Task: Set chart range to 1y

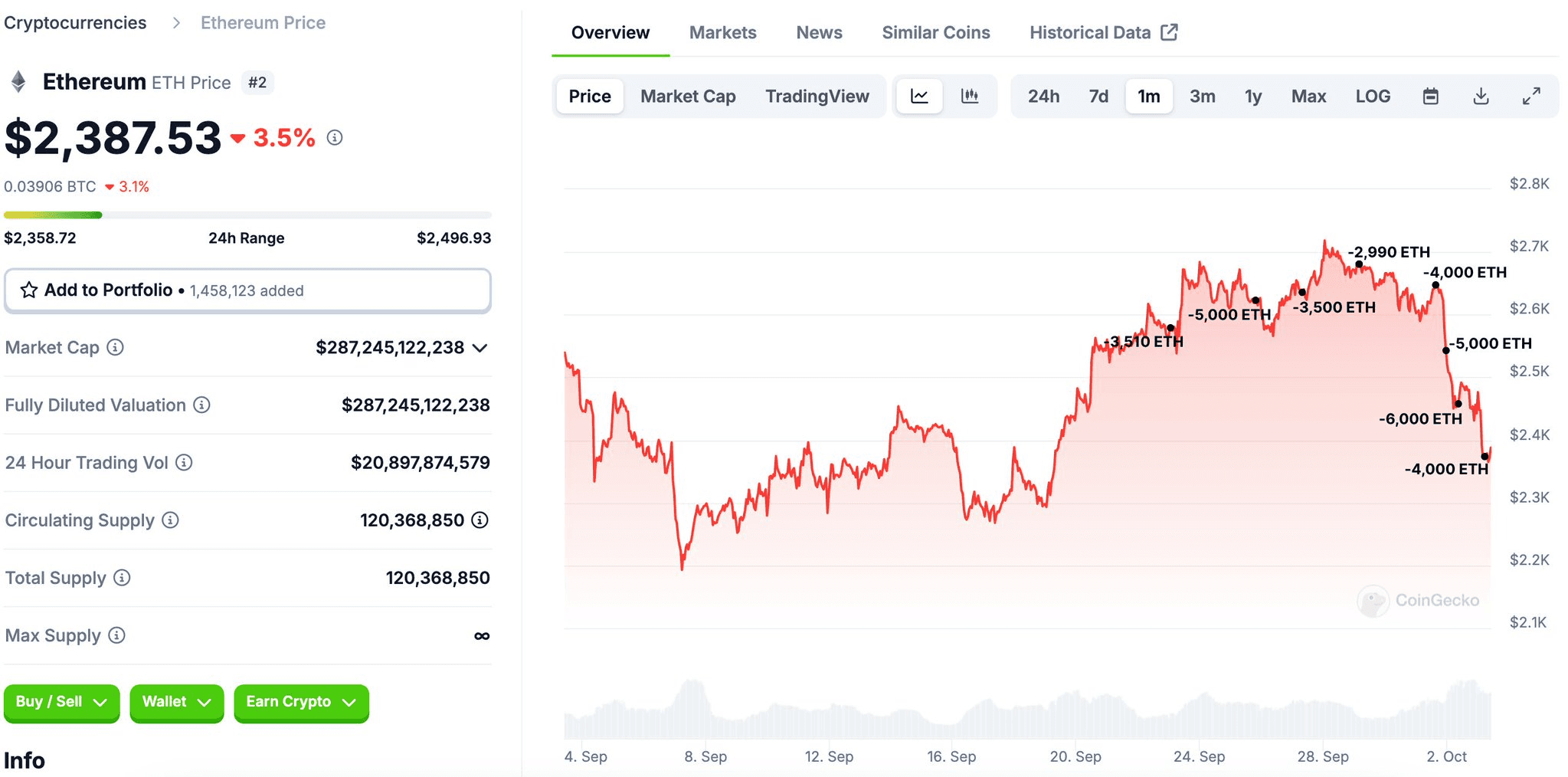Action: point(1253,96)
